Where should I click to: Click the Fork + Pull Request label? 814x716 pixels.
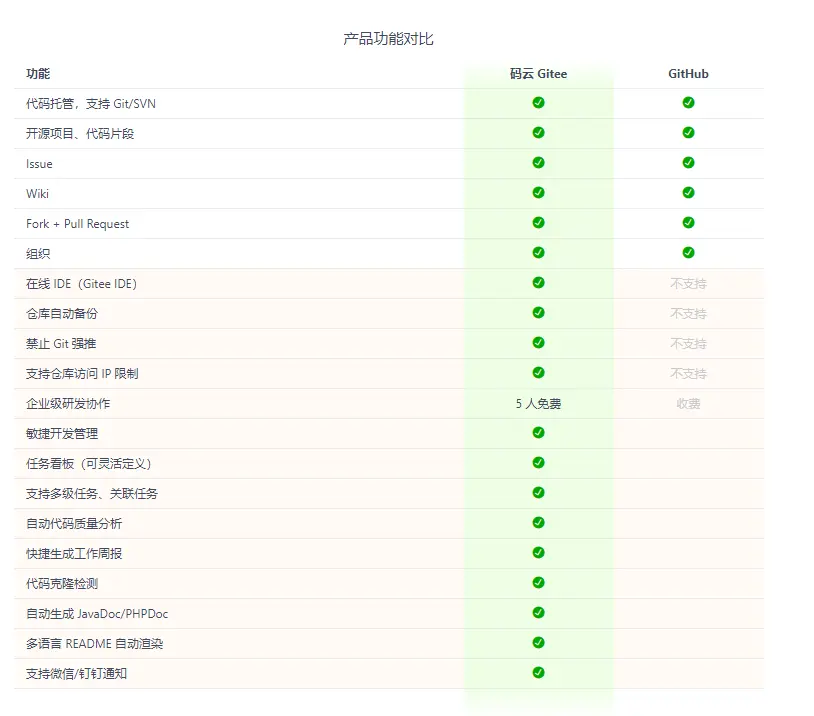pos(77,224)
